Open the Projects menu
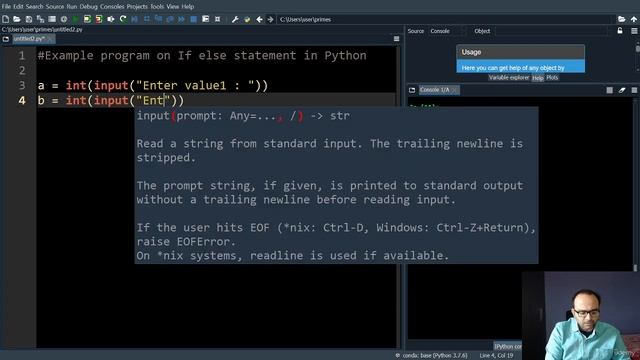The width and height of the screenshot is (640, 360). click(x=137, y=7)
